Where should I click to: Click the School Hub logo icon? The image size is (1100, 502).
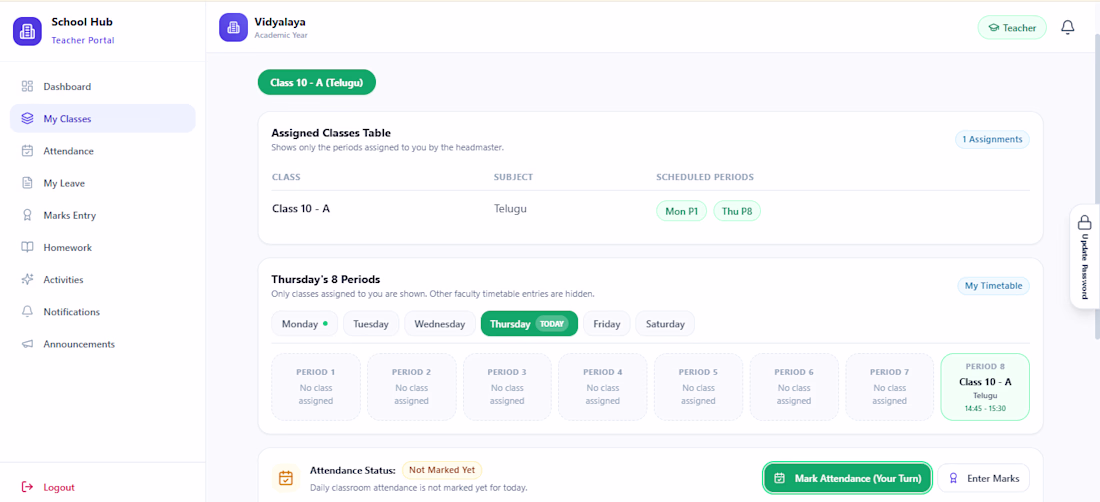[x=27, y=31]
